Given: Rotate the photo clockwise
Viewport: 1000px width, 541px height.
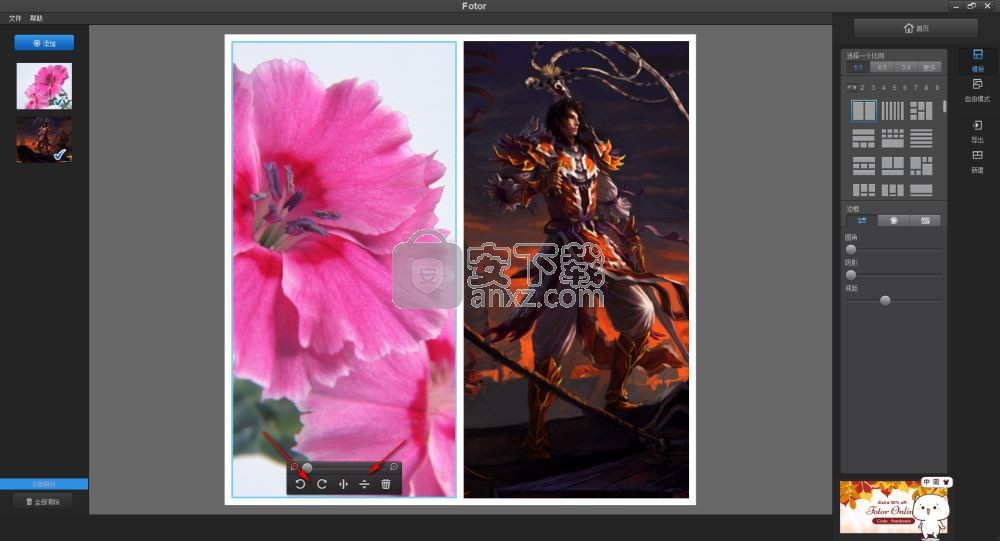Looking at the screenshot, I should (322, 484).
